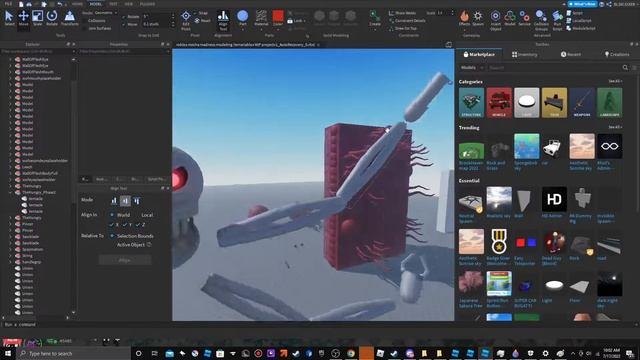Viewport: 640px width, 360px height.
Task: Select Active Object option
Action: click(131, 244)
